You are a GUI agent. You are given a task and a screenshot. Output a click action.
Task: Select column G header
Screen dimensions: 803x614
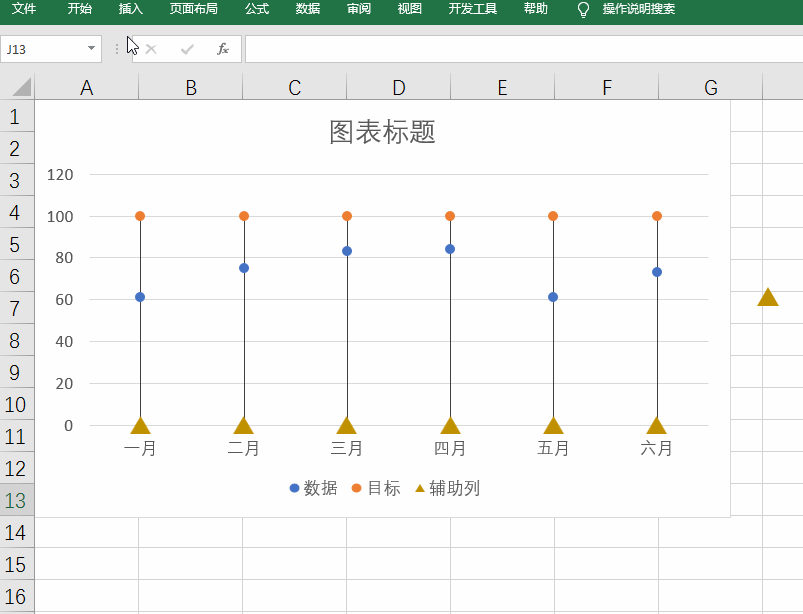[x=710, y=88]
